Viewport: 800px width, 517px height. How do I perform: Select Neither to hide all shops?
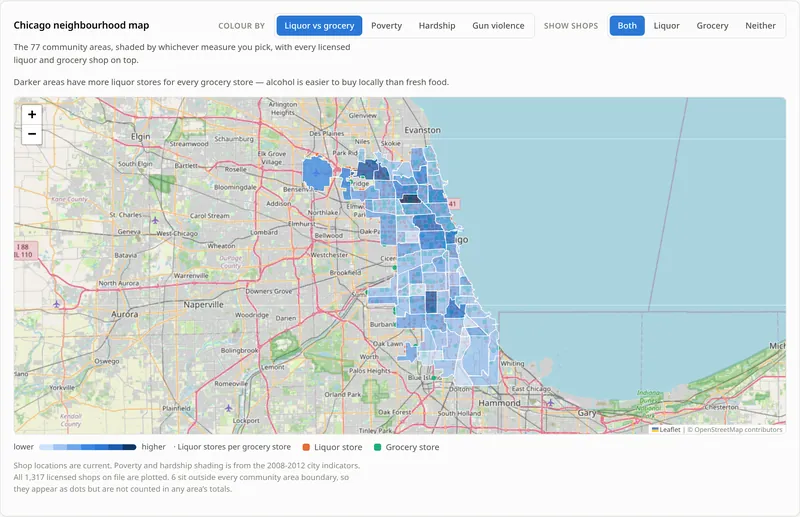coord(760,26)
